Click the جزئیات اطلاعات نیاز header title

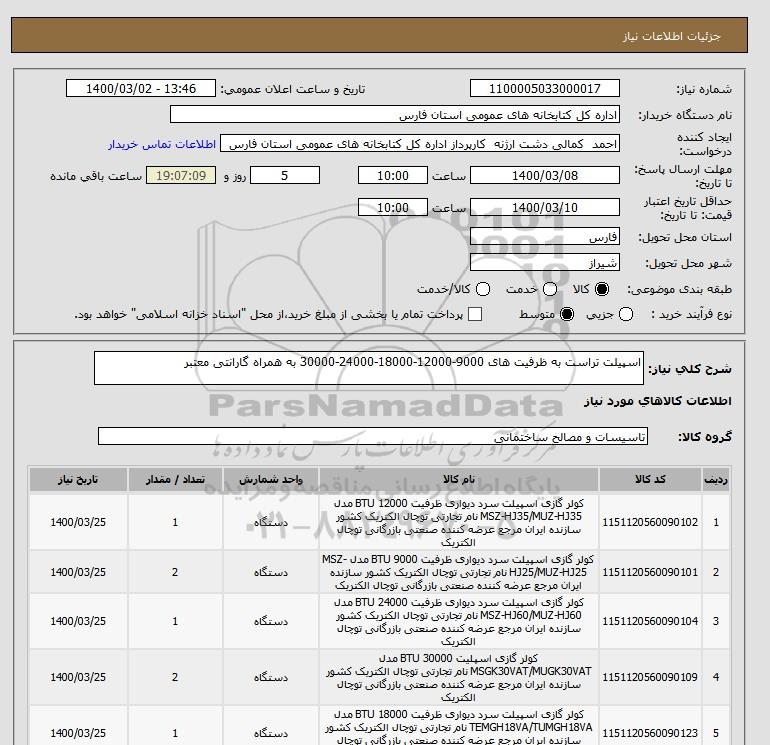(672, 36)
